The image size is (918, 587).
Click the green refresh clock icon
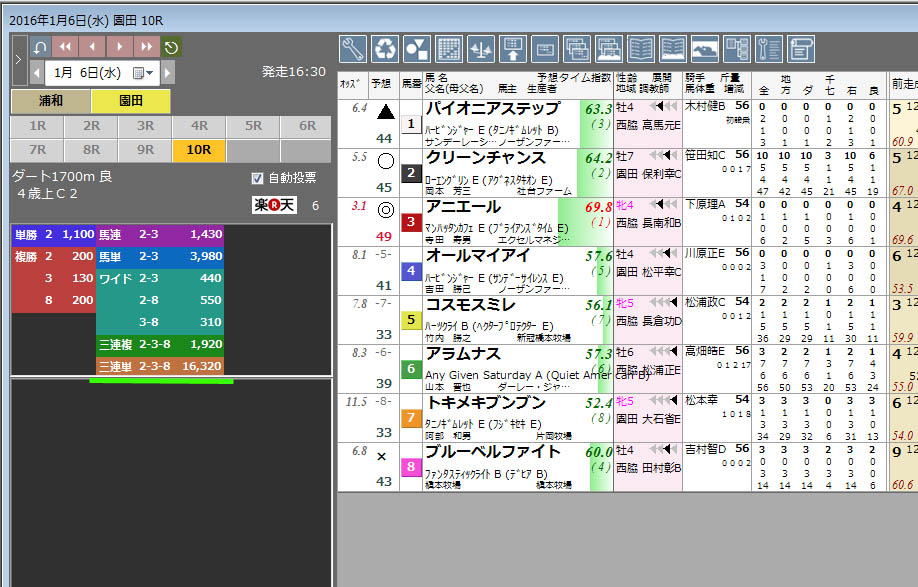coord(171,47)
